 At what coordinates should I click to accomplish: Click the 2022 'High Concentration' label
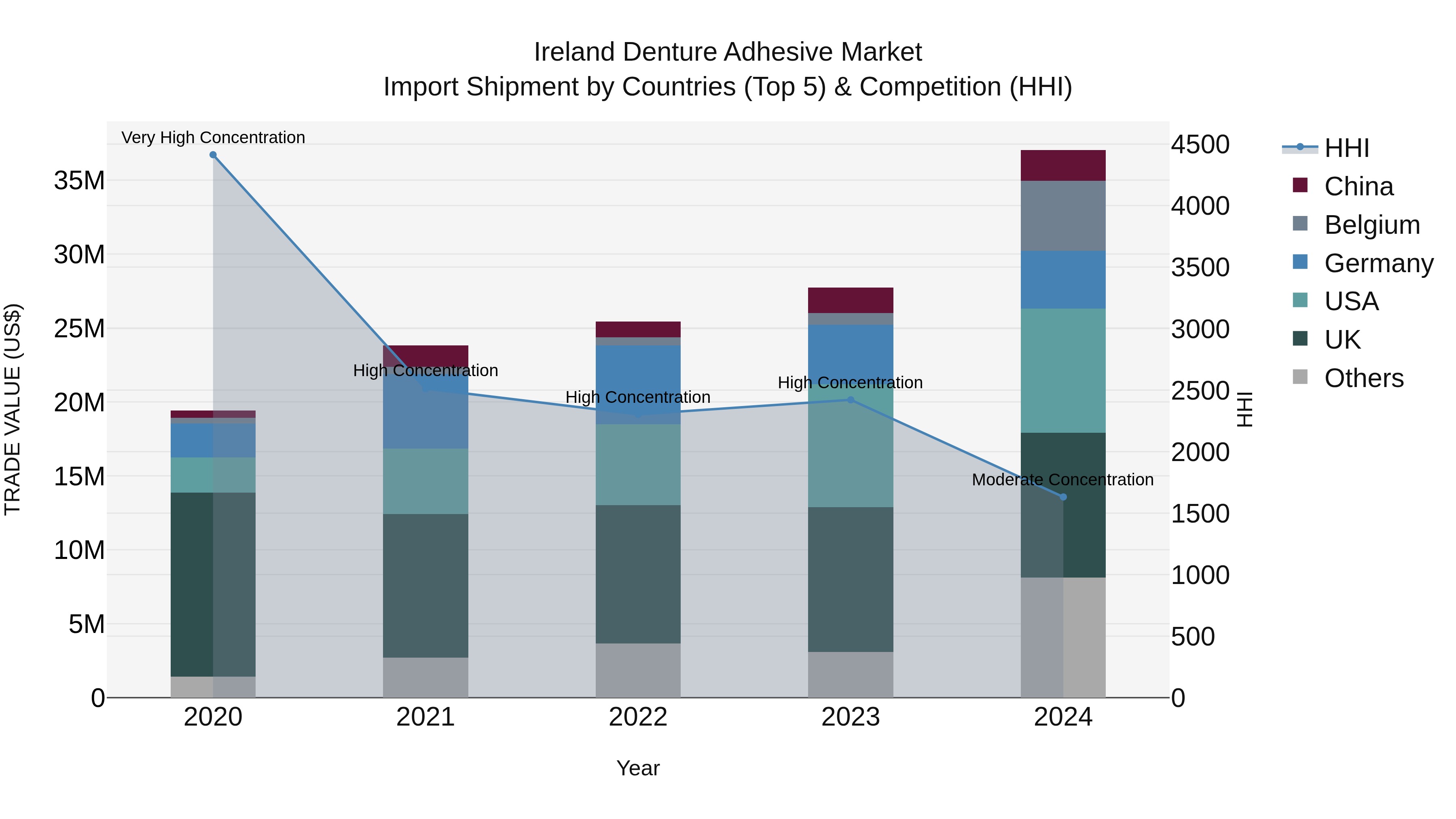click(638, 397)
